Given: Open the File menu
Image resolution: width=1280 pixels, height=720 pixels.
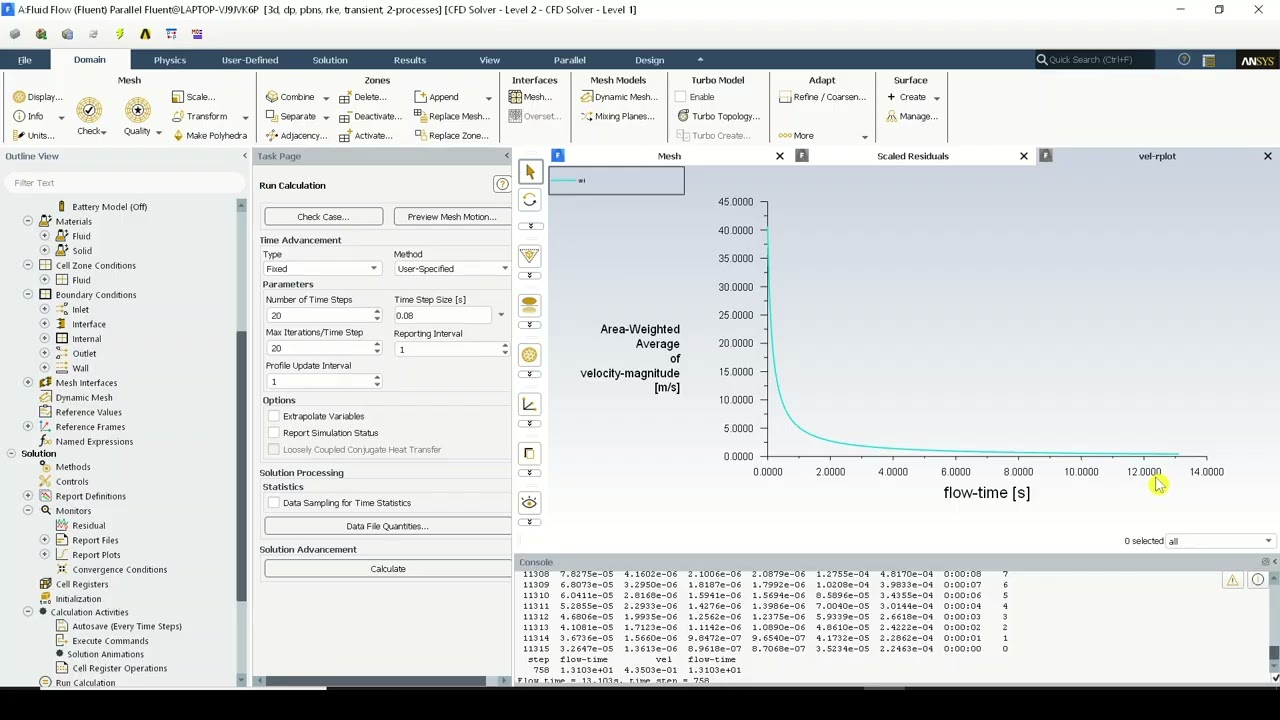Looking at the screenshot, I should click(x=24, y=60).
